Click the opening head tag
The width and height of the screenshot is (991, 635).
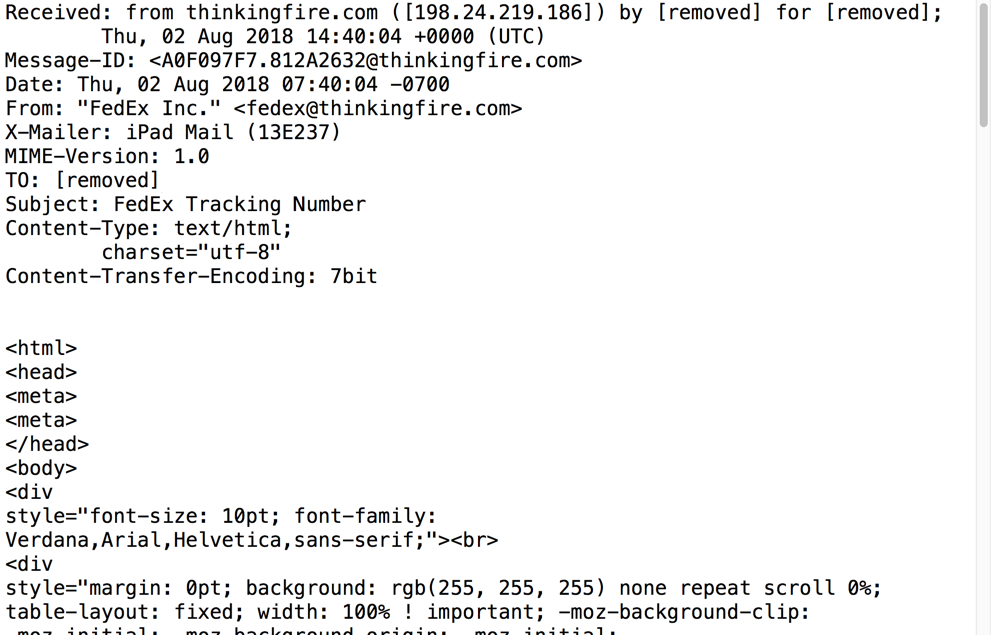click(x=41, y=372)
